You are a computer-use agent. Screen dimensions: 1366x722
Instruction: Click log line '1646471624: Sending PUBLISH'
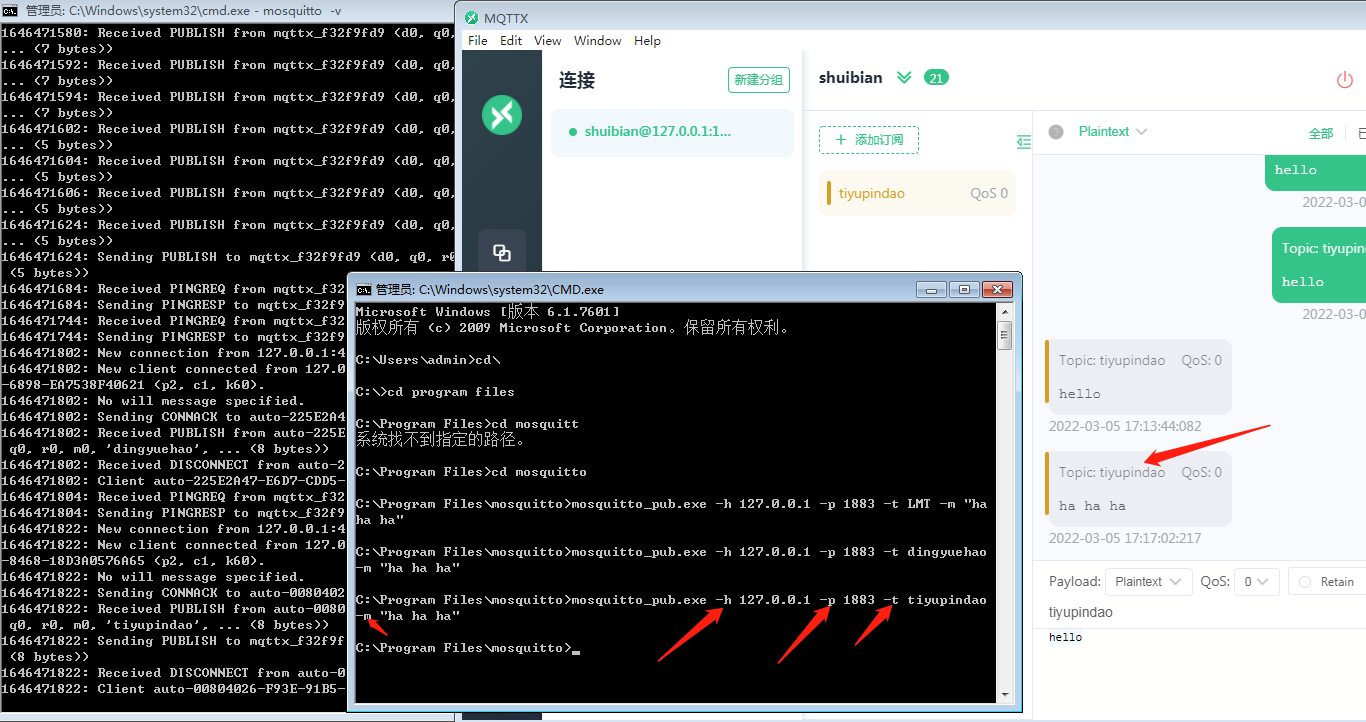click(228, 257)
